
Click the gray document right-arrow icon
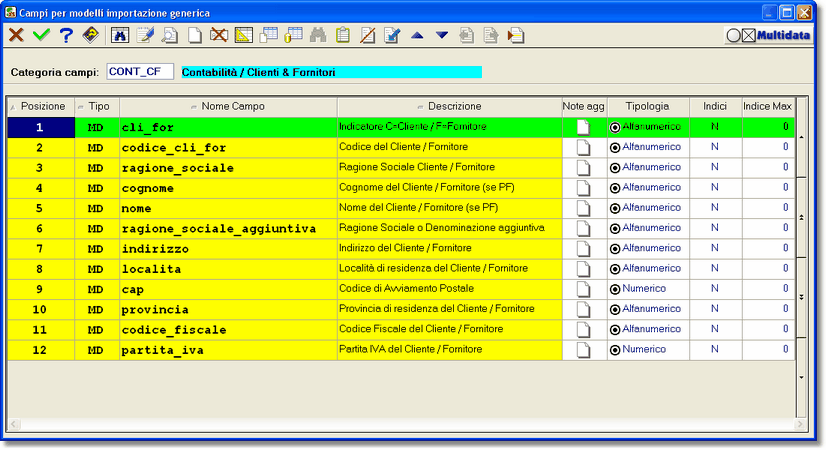point(491,35)
